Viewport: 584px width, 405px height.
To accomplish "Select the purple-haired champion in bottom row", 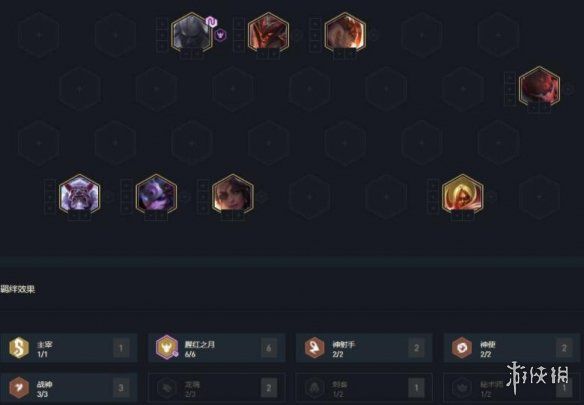I will pyautogui.click(x=156, y=195).
